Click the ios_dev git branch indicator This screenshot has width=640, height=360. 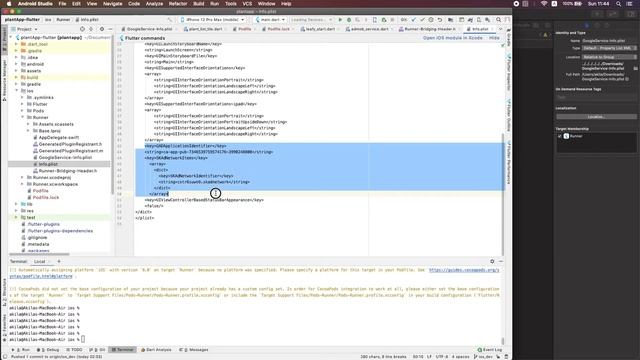tap(483, 357)
